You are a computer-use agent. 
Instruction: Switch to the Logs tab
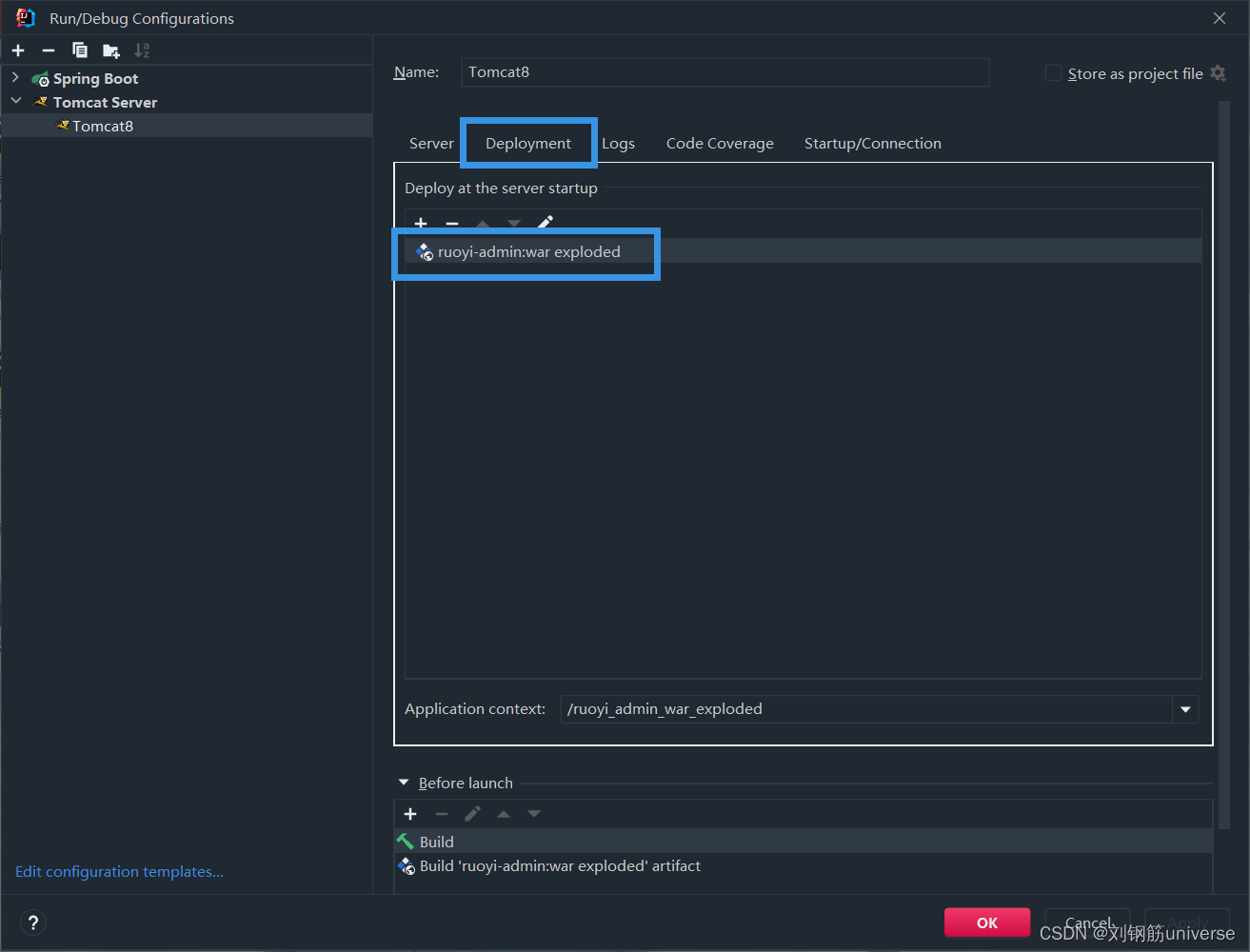click(x=618, y=144)
